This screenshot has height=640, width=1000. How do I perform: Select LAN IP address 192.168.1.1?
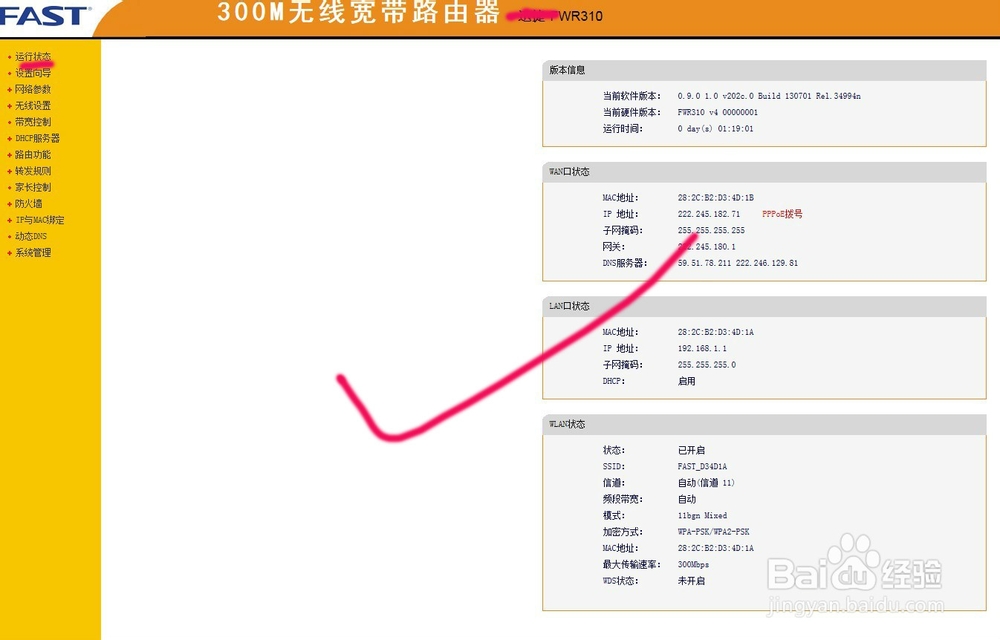pyautogui.click(x=702, y=349)
